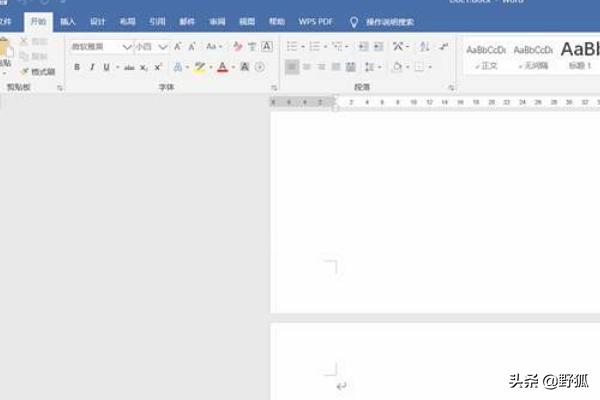Toggle Italic formatting
This screenshot has height=400, width=600.
[x=92, y=67]
